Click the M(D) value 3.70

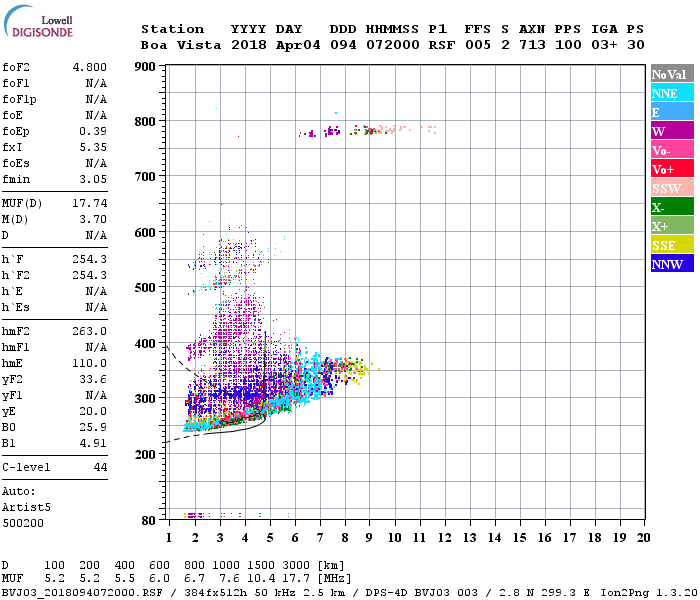[93, 220]
